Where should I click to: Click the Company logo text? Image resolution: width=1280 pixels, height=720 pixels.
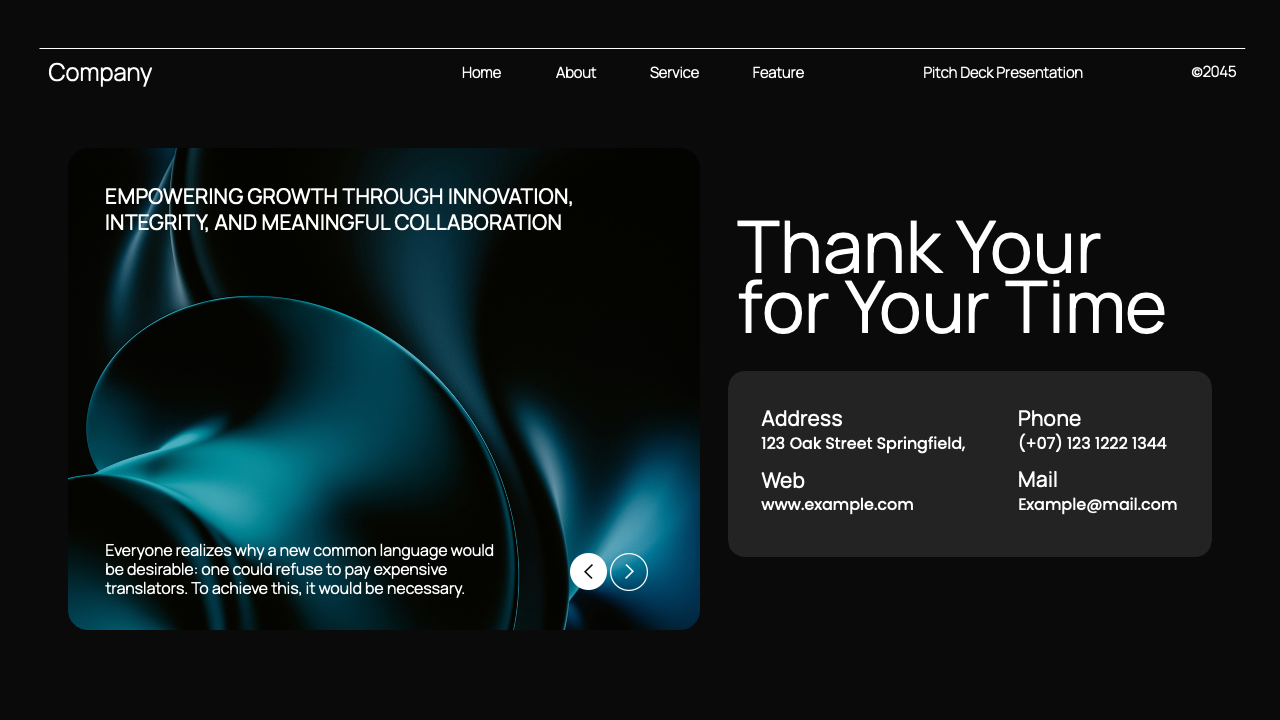(x=100, y=73)
